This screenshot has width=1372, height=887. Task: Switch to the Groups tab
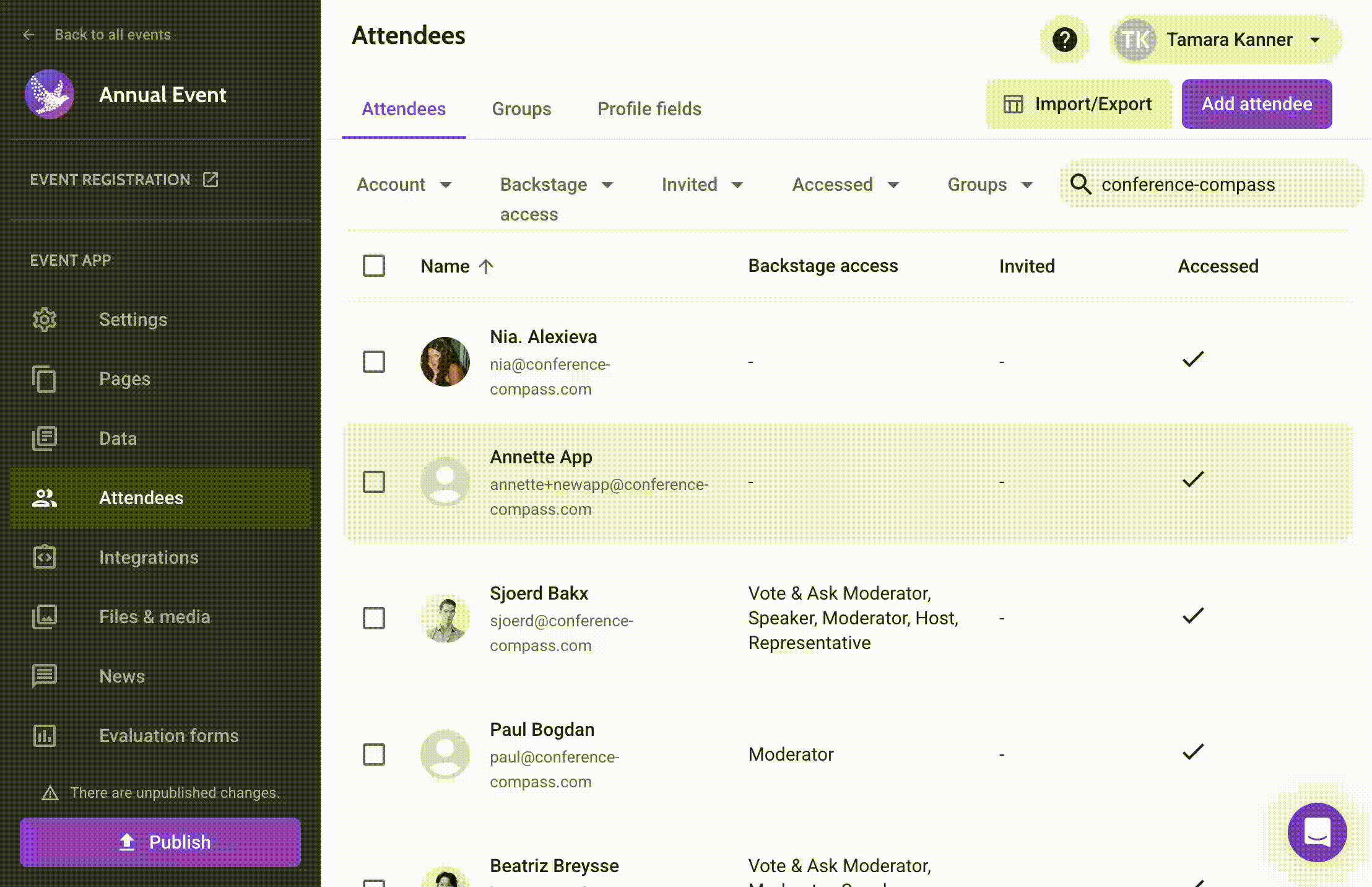click(x=521, y=109)
